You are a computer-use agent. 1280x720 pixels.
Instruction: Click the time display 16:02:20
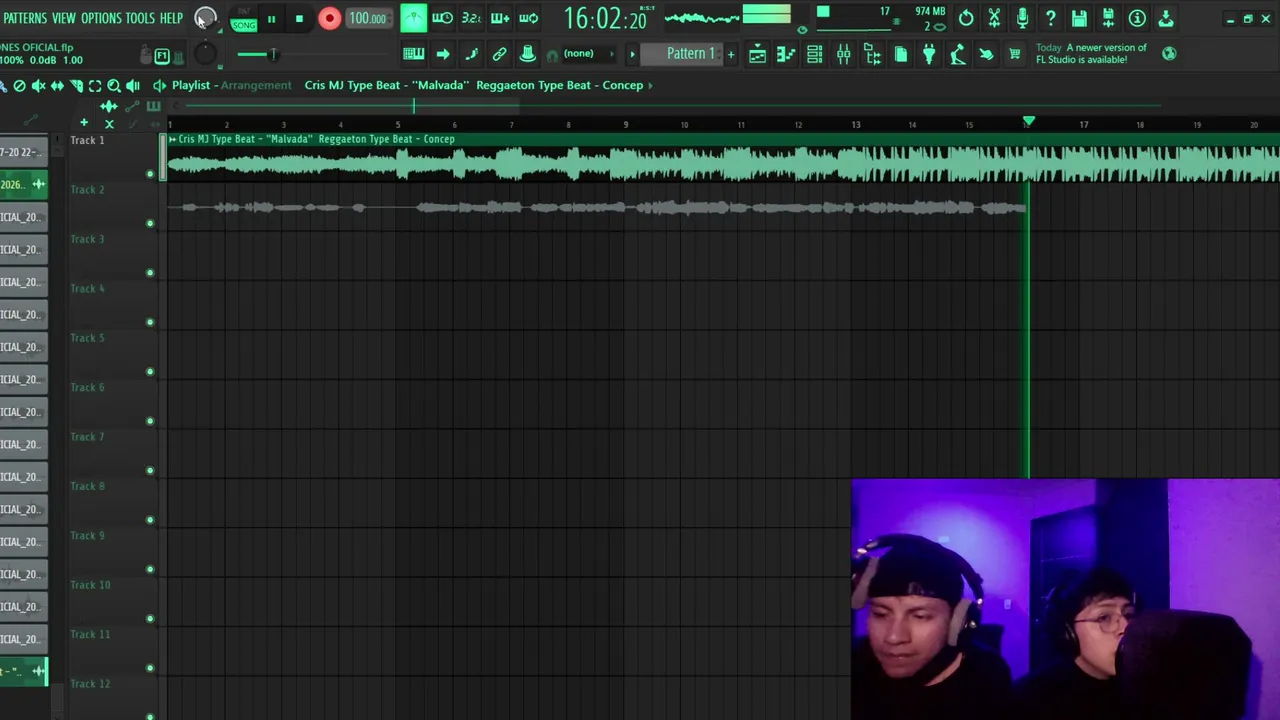pyautogui.click(x=606, y=18)
